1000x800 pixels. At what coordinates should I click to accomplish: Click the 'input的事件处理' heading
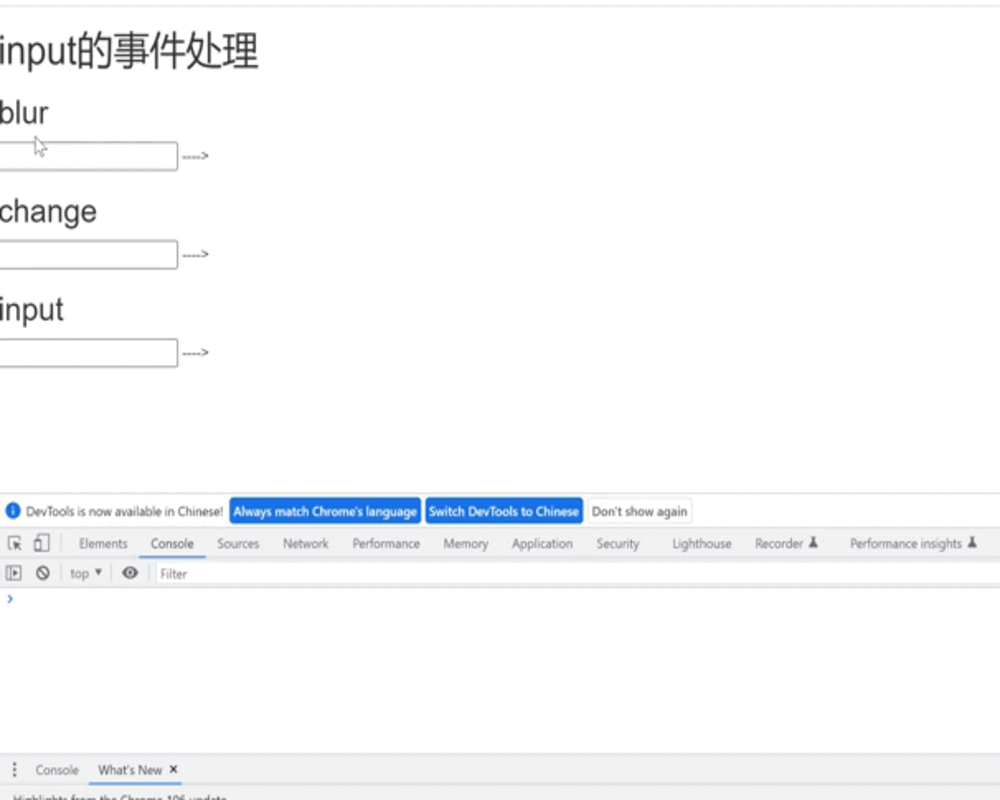[x=129, y=51]
